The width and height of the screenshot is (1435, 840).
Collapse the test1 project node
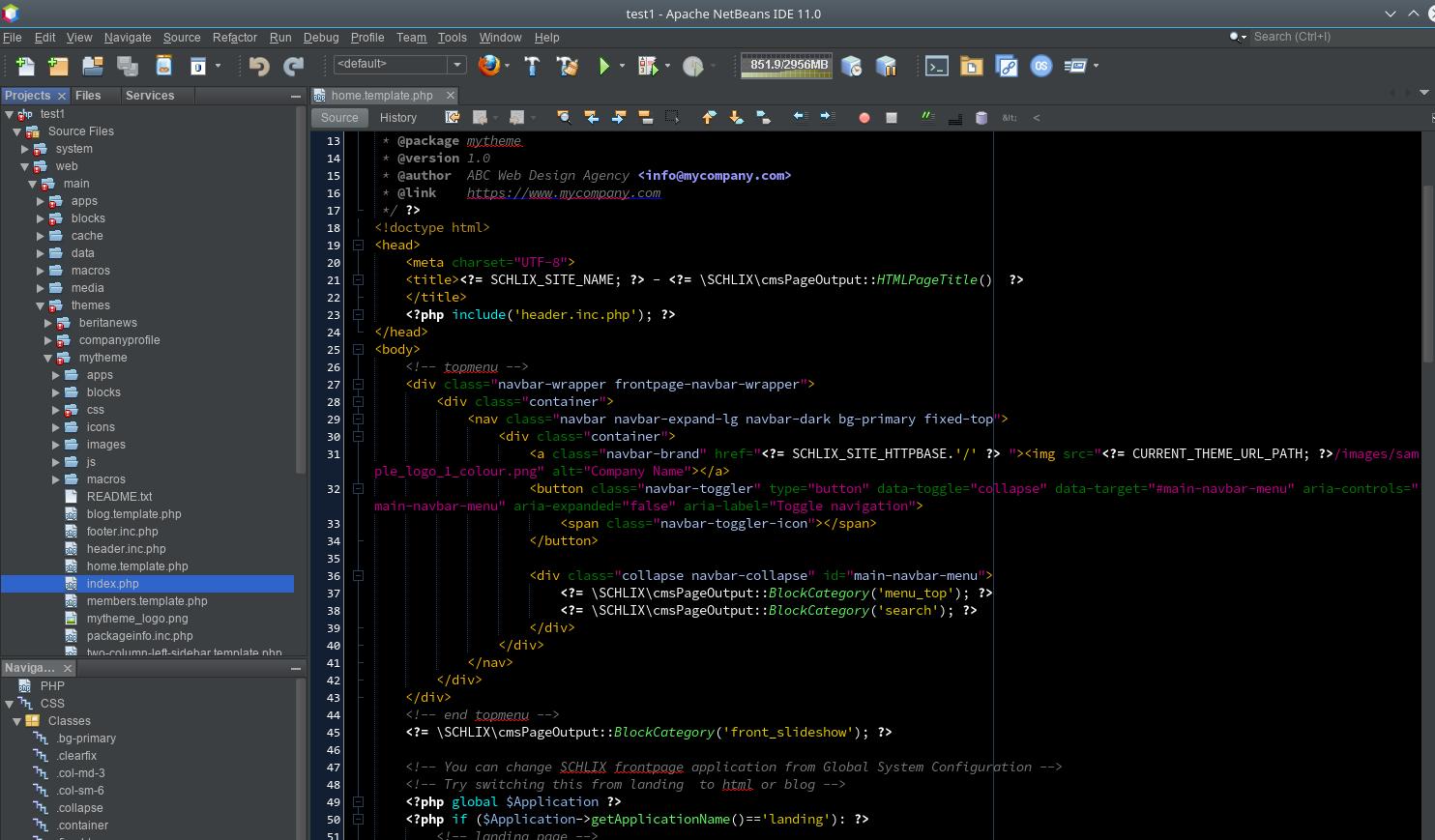click(9, 114)
